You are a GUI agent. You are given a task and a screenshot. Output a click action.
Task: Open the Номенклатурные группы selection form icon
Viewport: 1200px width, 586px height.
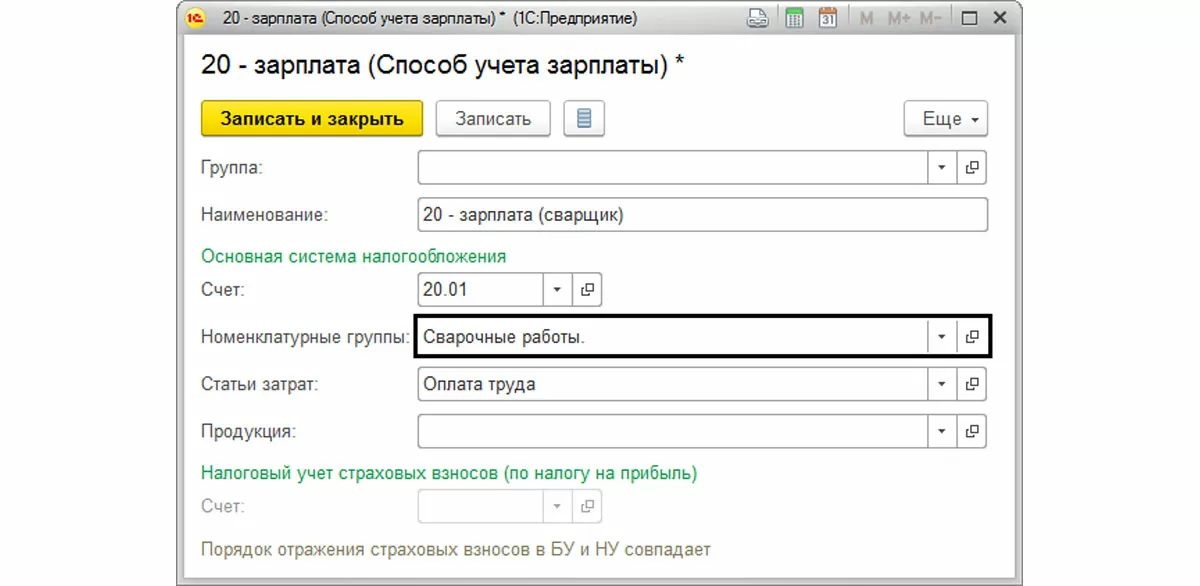pyautogui.click(x=971, y=337)
